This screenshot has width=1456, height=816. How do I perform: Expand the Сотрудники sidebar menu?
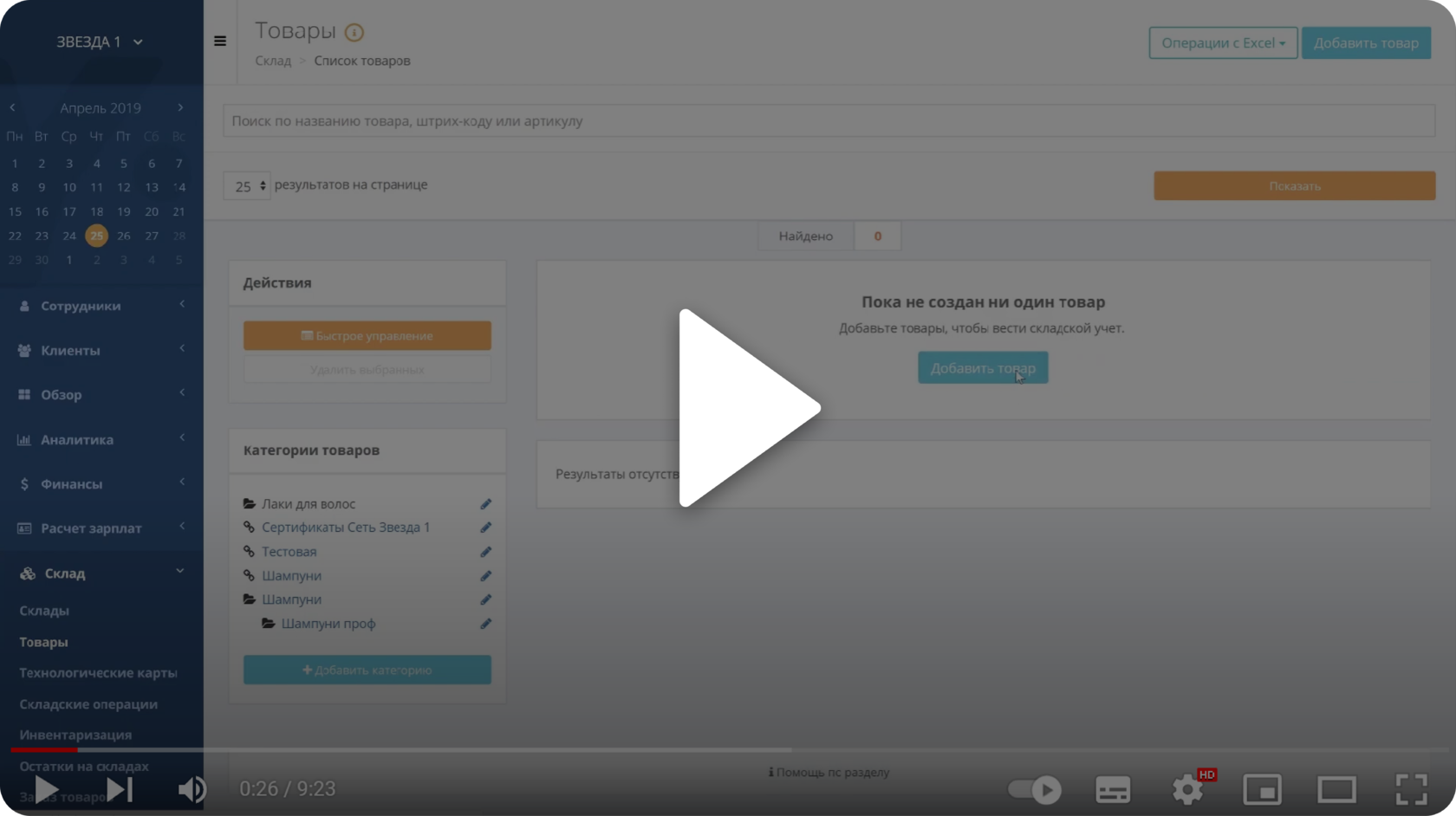click(x=101, y=306)
